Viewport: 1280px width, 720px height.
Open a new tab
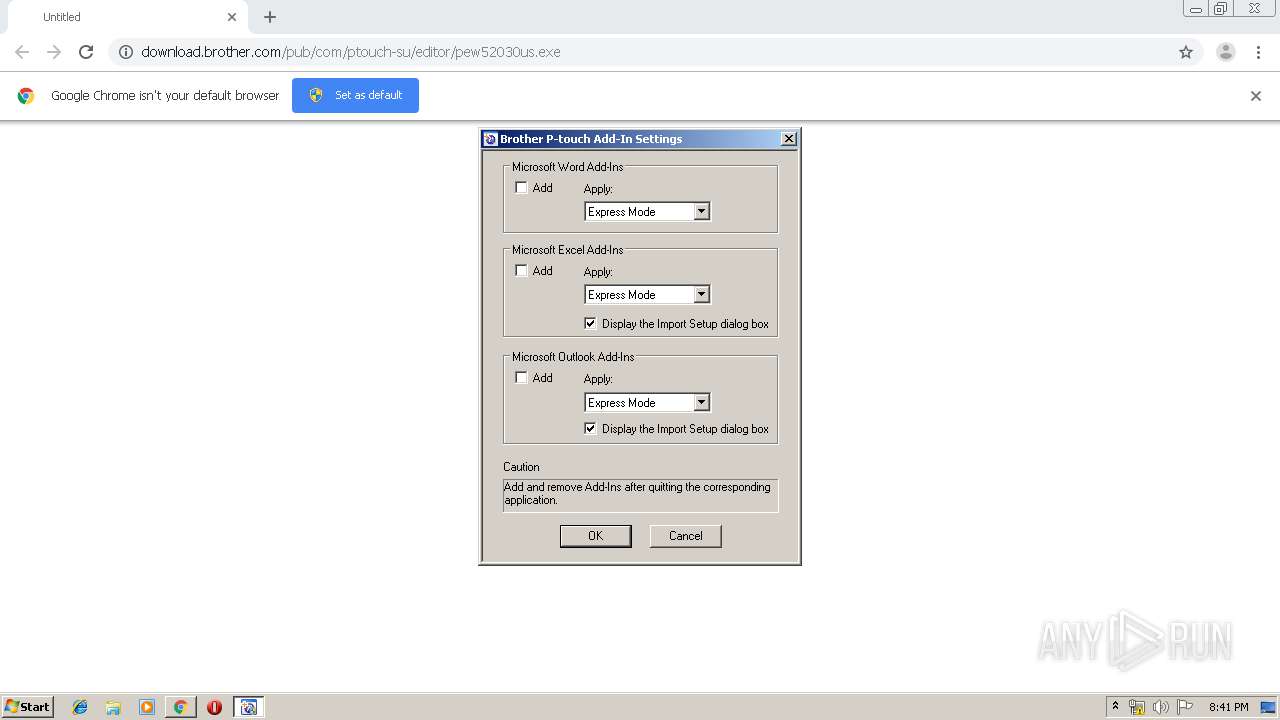click(270, 17)
